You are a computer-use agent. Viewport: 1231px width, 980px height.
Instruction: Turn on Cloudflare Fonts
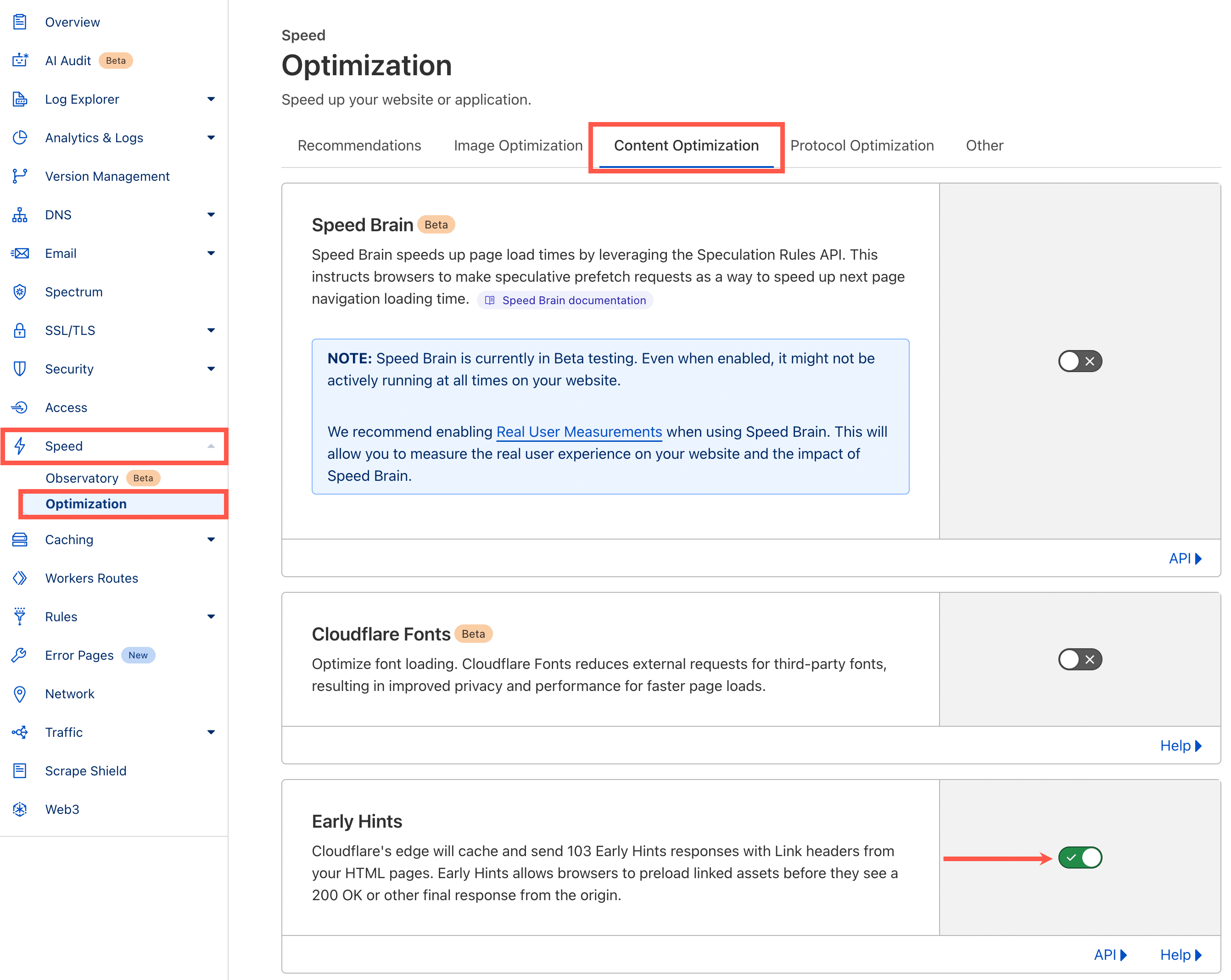pos(1080,659)
